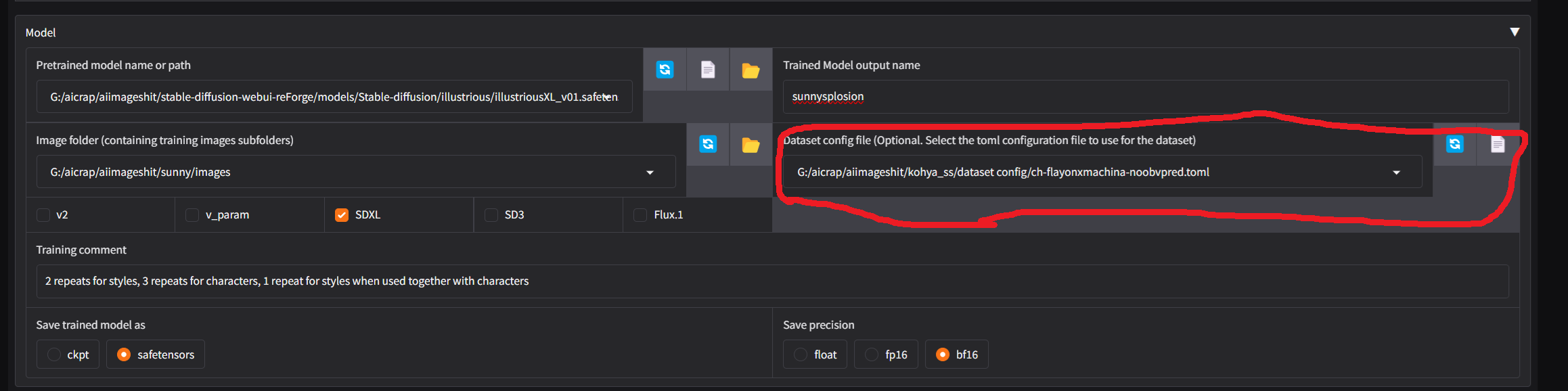Click the pretrained model file browse icon
Viewport: 1568px width, 391px height.
pyautogui.click(x=707, y=70)
